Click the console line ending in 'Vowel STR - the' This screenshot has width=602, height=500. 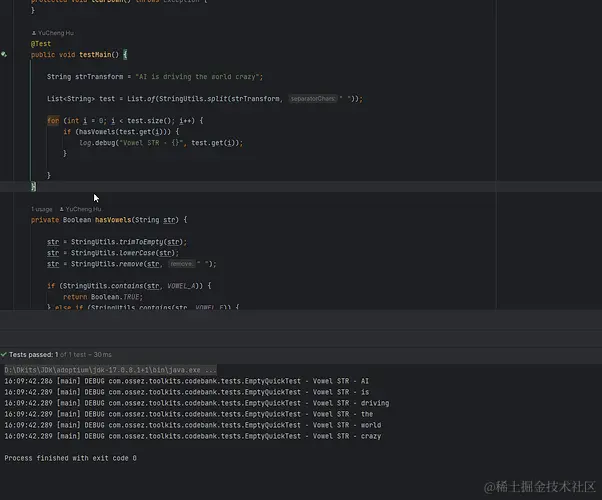click(189, 414)
